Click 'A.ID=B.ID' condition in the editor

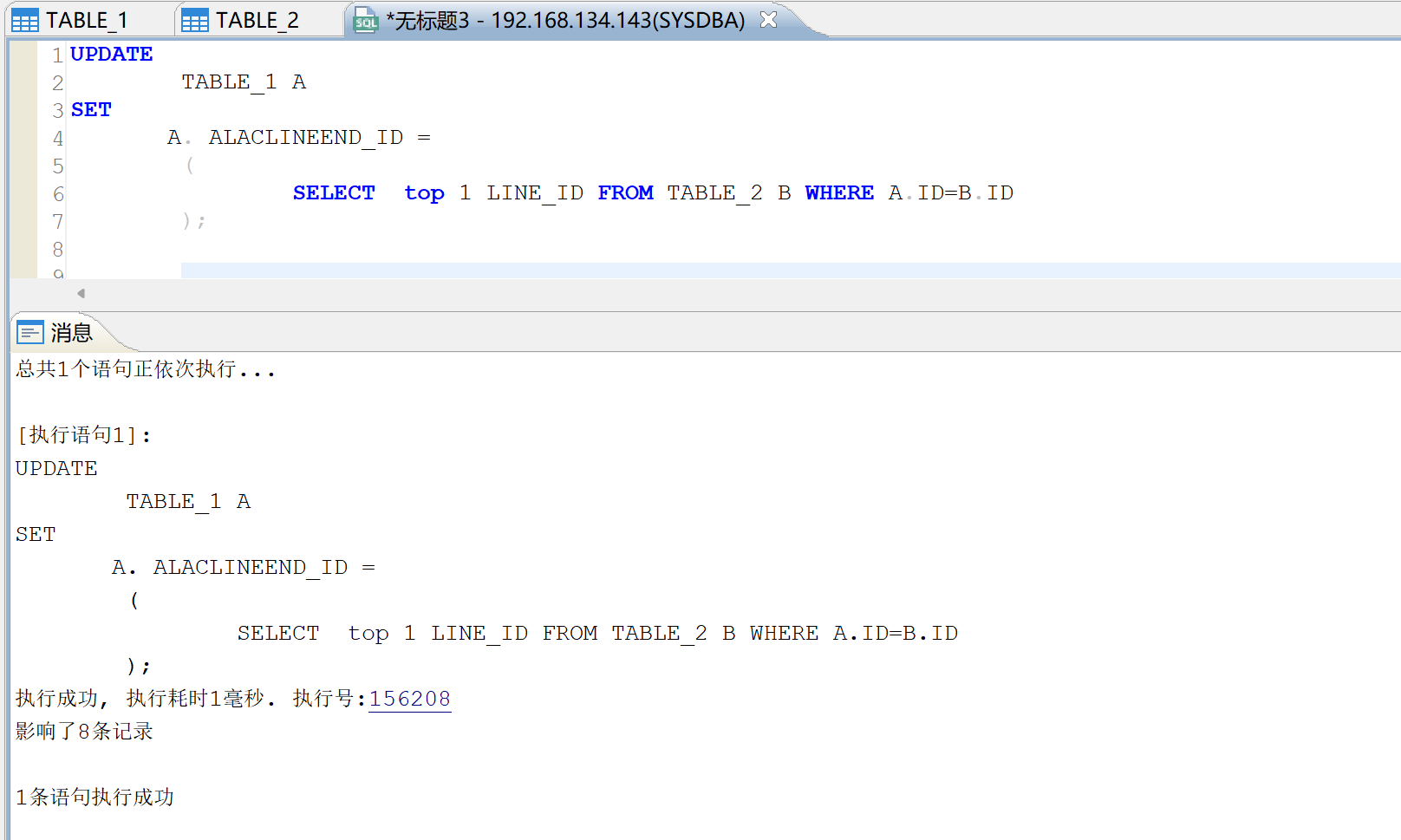tap(951, 192)
